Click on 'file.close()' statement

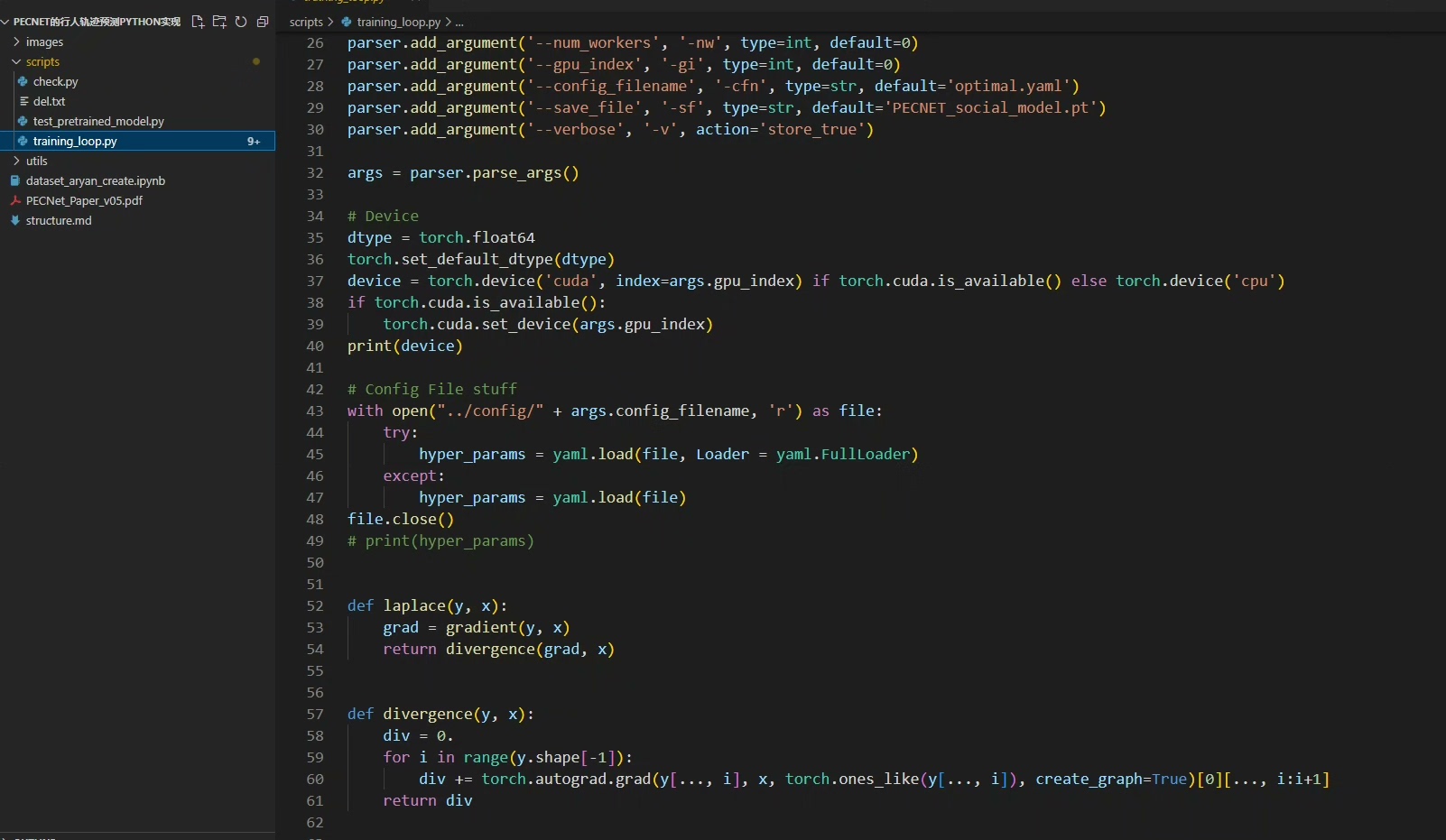[x=401, y=519]
